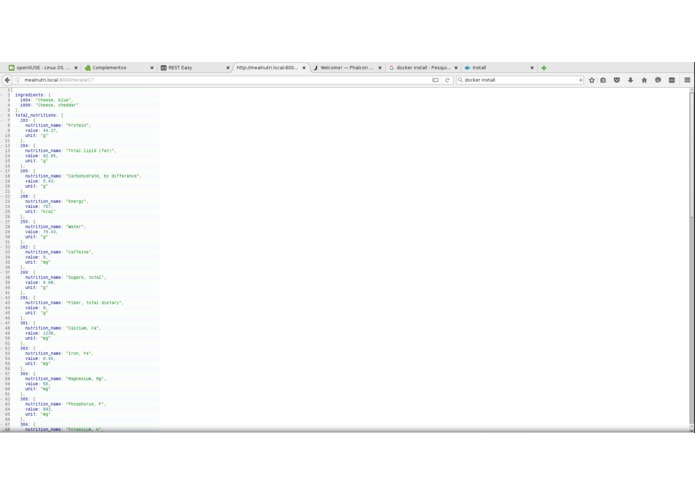Image resolution: width=695 pixels, height=494 pixels.
Task: Switch to the REST Easy tab
Action: (194, 68)
